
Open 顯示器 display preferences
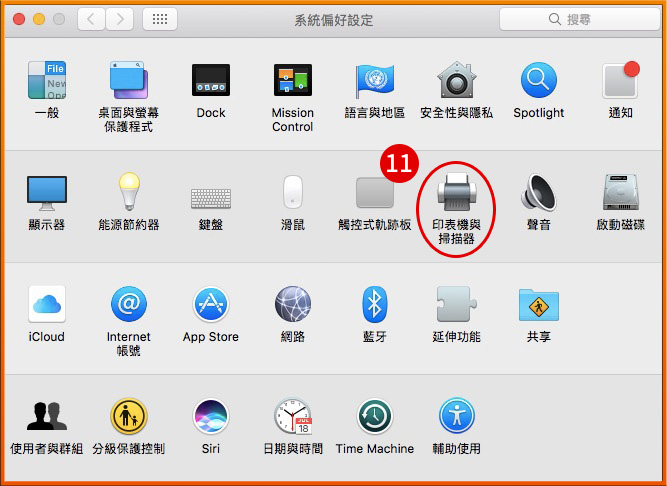[x=47, y=193]
